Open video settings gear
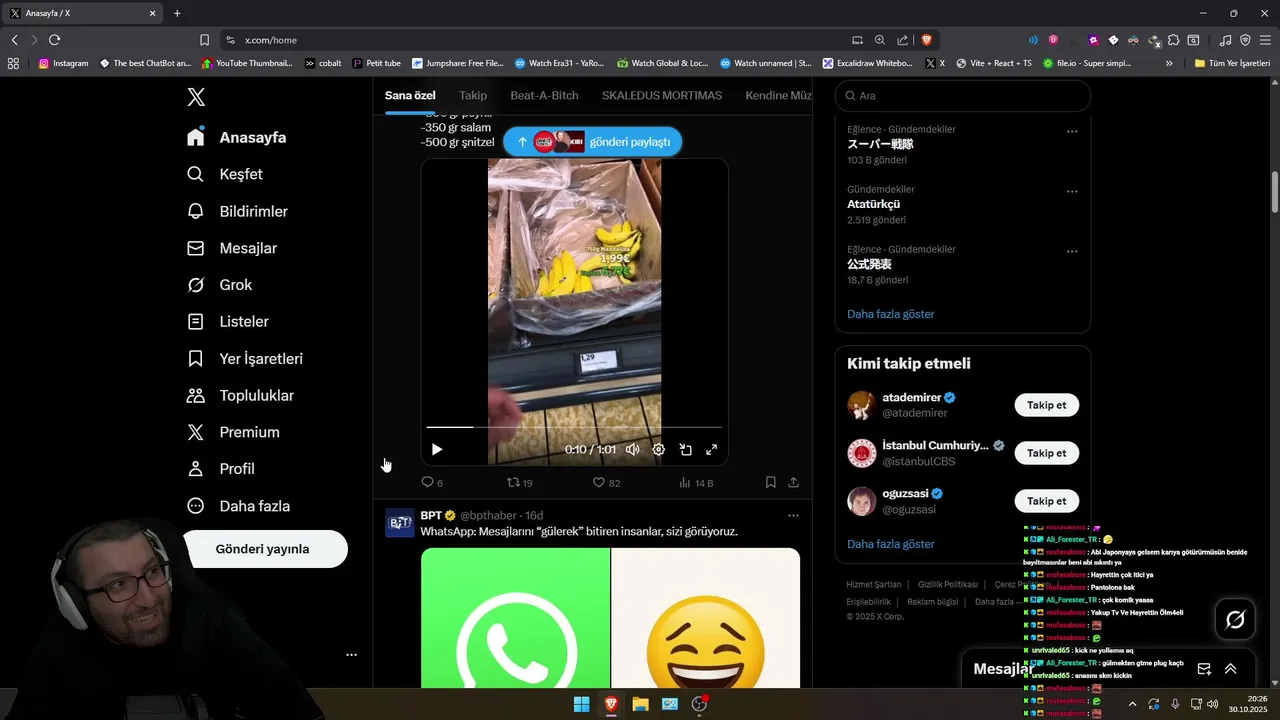The width and height of the screenshot is (1280, 720). pos(658,450)
